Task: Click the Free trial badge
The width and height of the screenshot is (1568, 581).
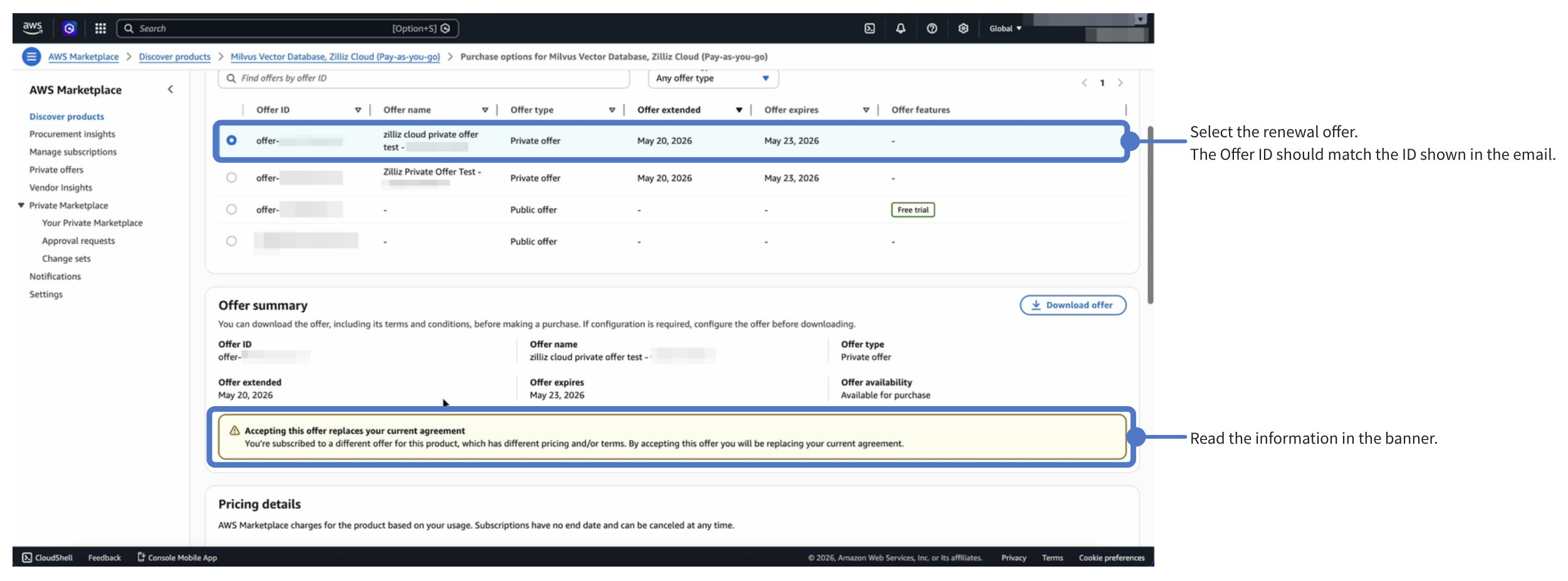Action: (x=913, y=210)
